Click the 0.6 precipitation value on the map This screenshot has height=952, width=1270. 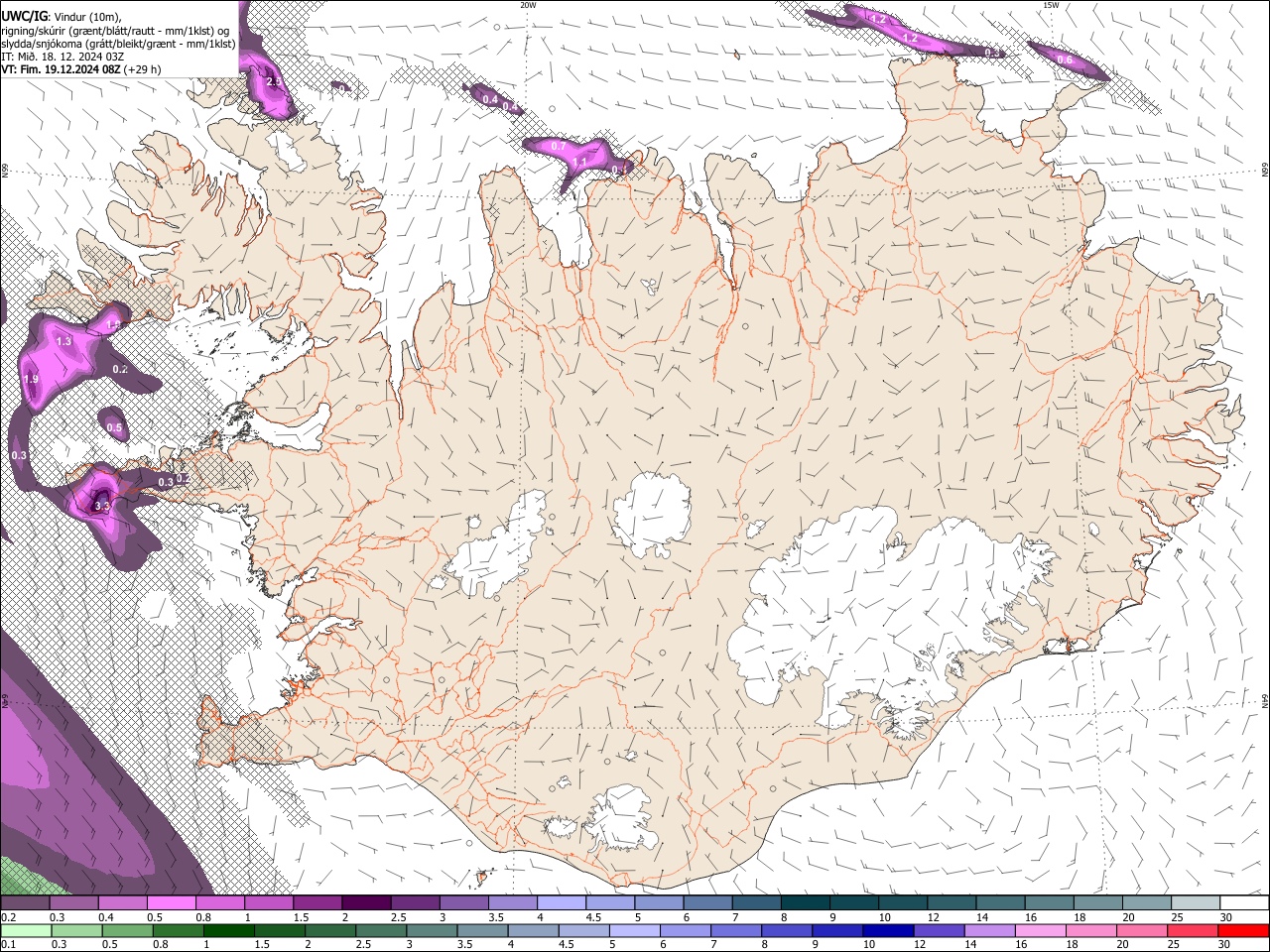tap(1065, 60)
